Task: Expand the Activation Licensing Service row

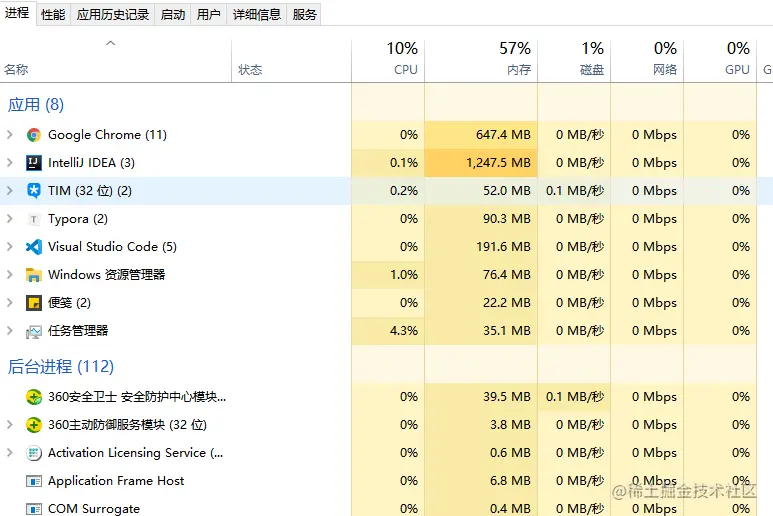Action: (9, 452)
